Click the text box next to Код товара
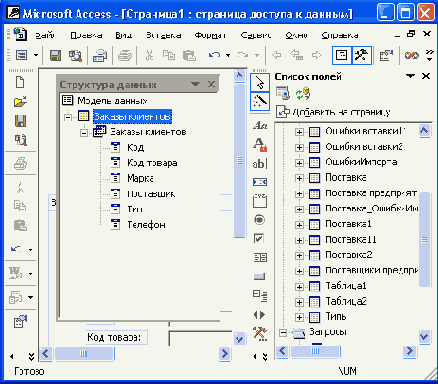Image resolution: width=438 pixels, height=384 pixels. tap(201, 338)
